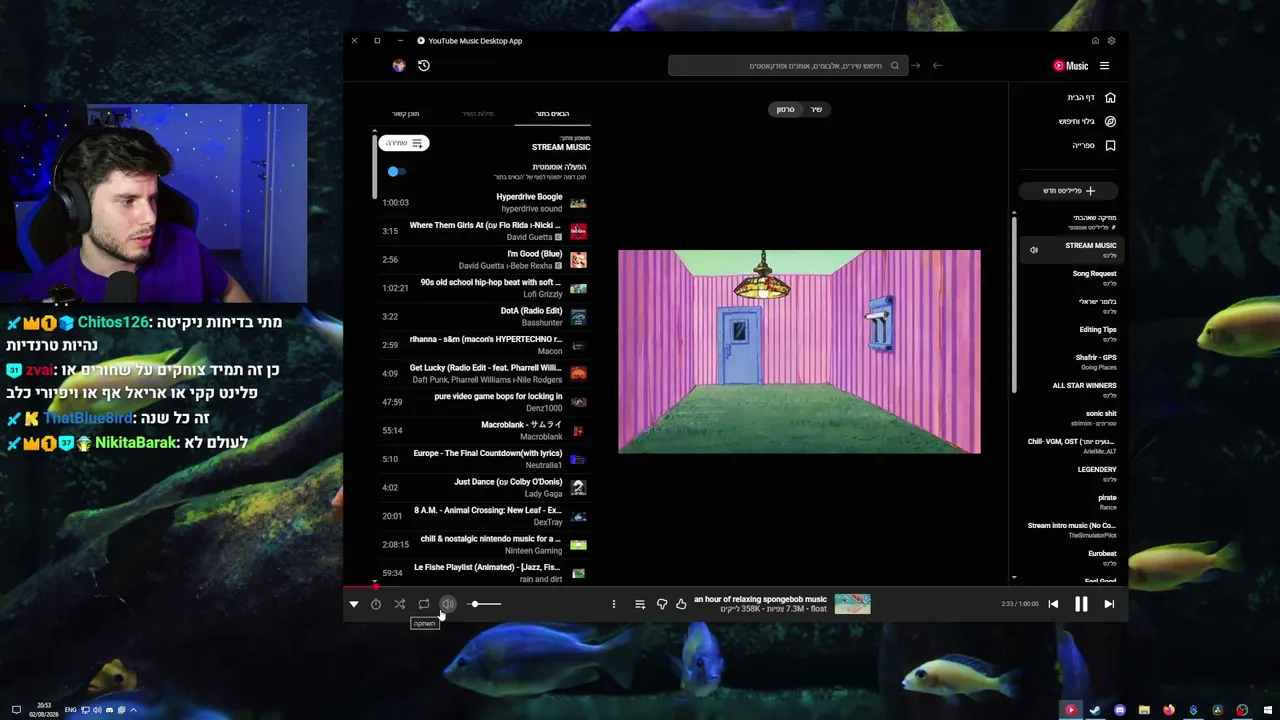Open Steam from the taskbar
Screen dimensions: 1280x720
(x=1095, y=710)
